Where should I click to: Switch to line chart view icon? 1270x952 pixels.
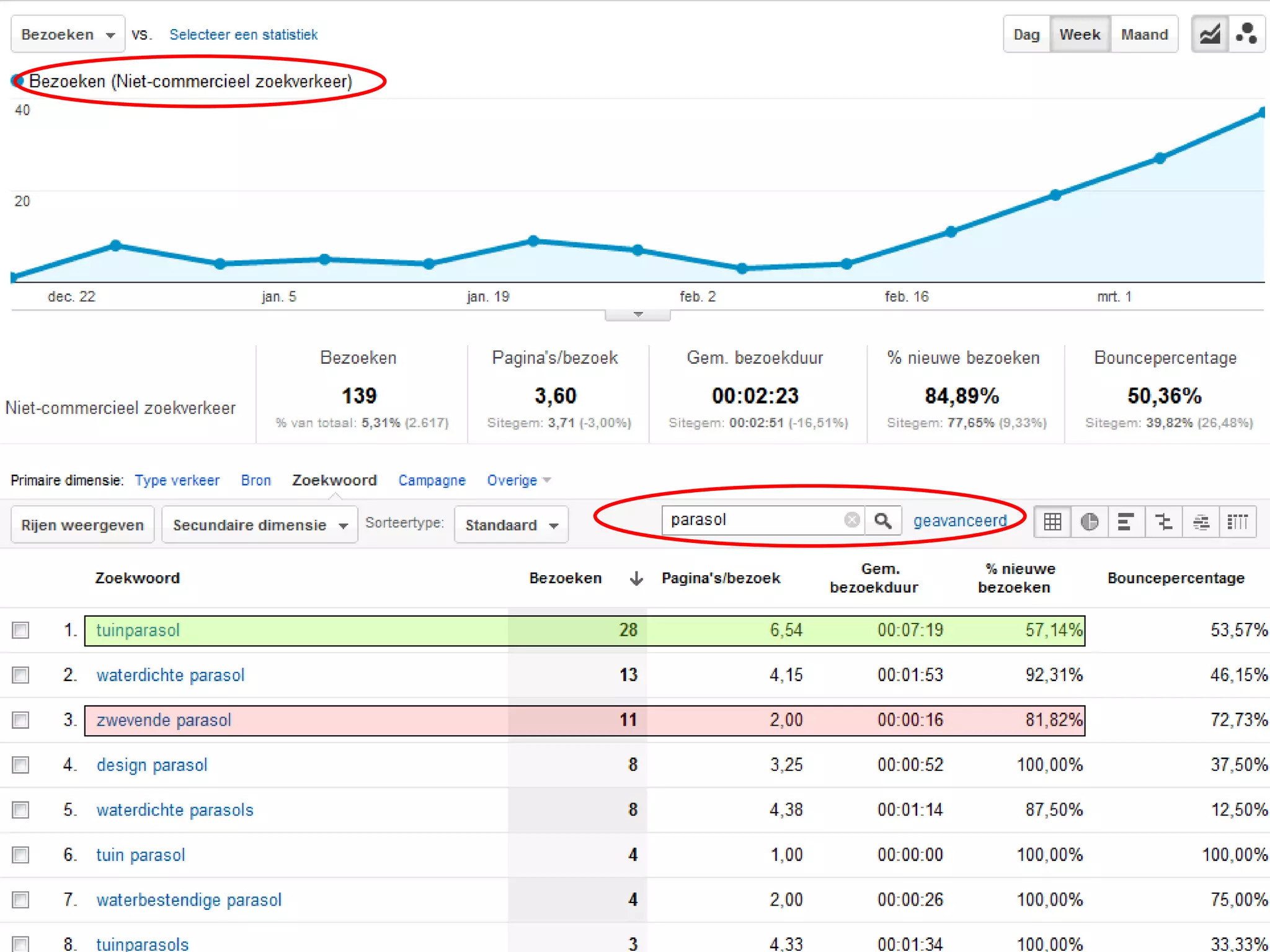(1209, 35)
